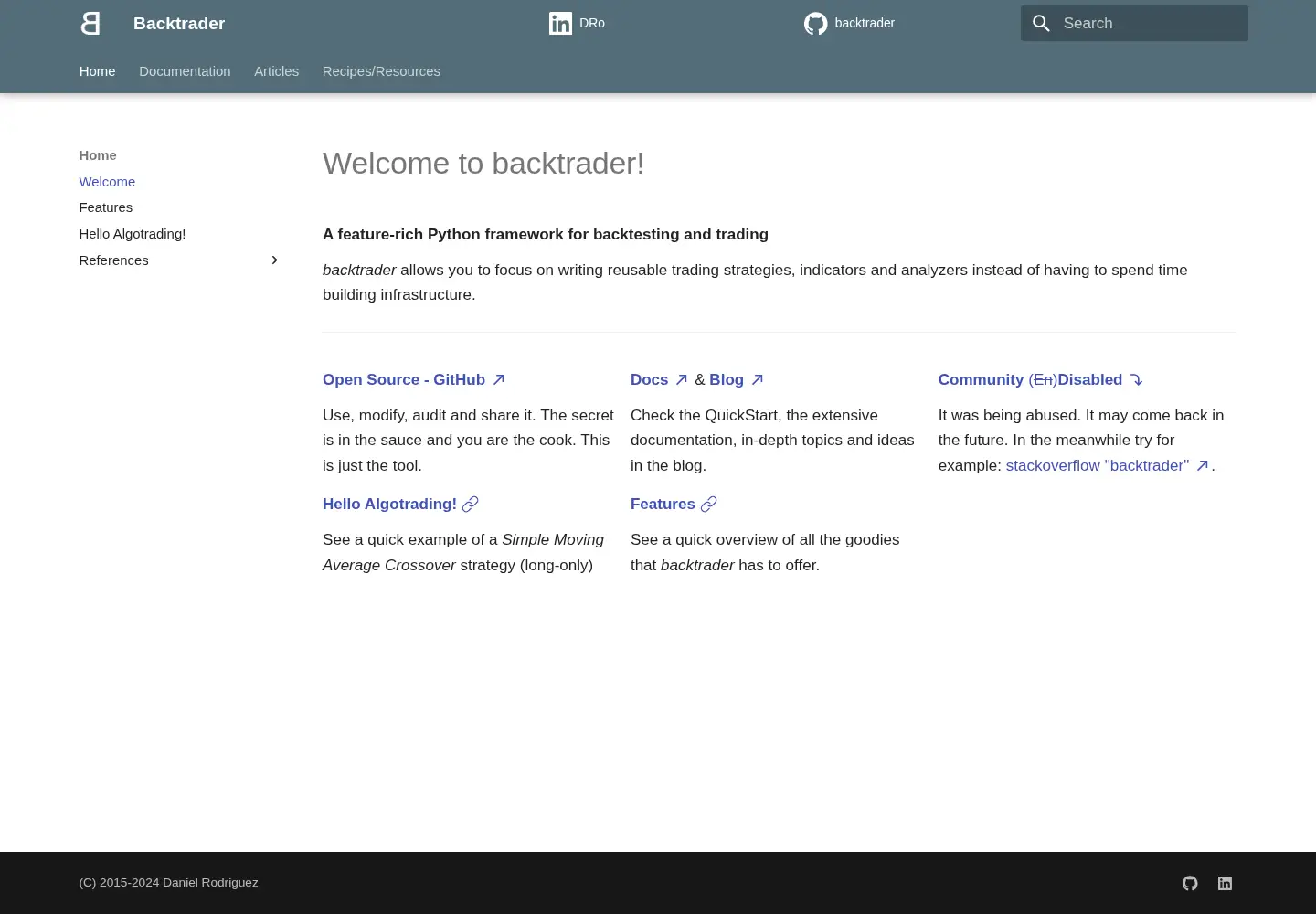
Task: Follow the Docs heading link
Action: coord(650,379)
